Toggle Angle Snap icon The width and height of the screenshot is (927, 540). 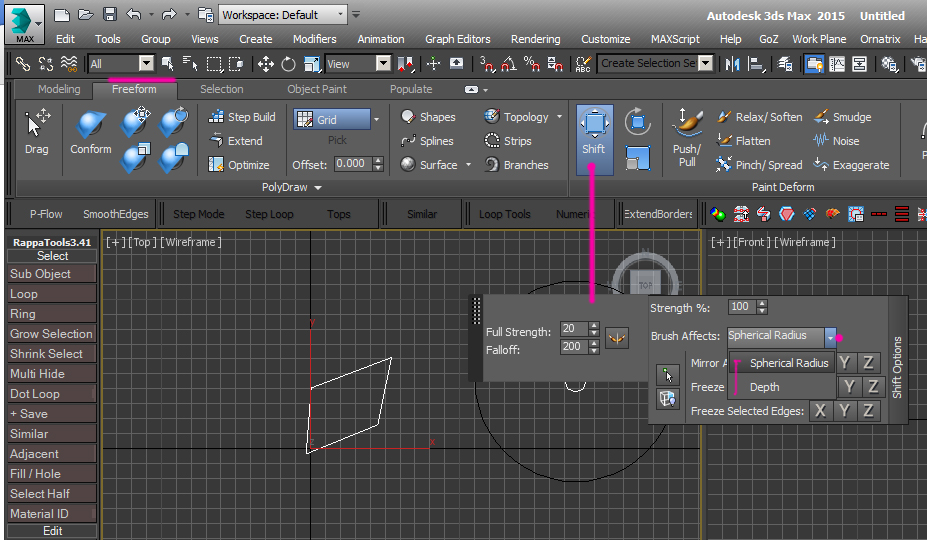509,64
